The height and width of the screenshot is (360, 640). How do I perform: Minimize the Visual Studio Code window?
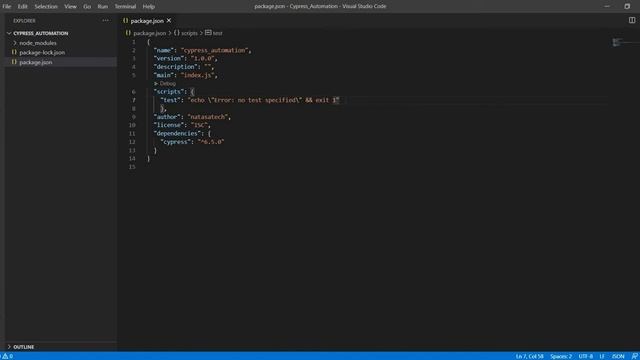(x=607, y=6)
